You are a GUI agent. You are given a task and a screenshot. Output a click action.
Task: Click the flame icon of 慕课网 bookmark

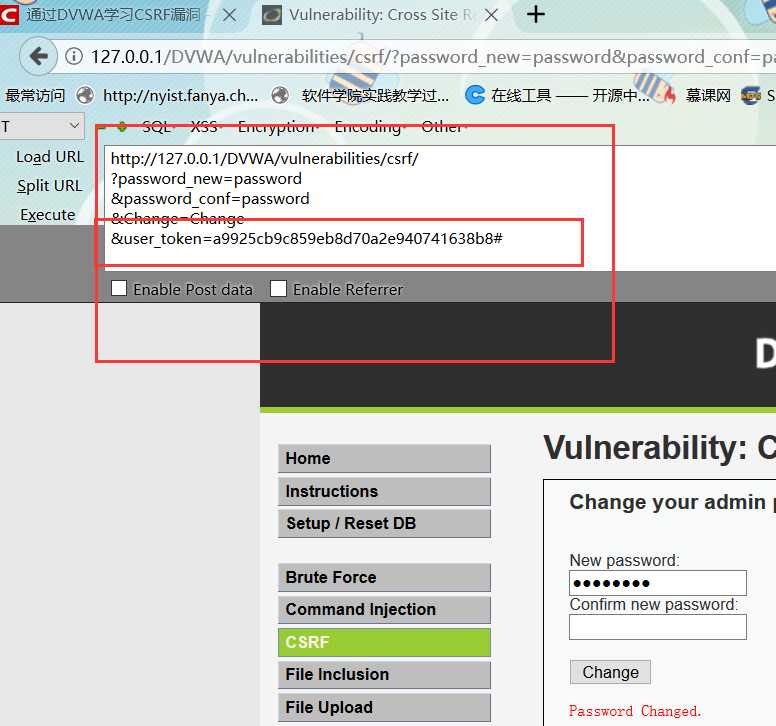pos(670,94)
